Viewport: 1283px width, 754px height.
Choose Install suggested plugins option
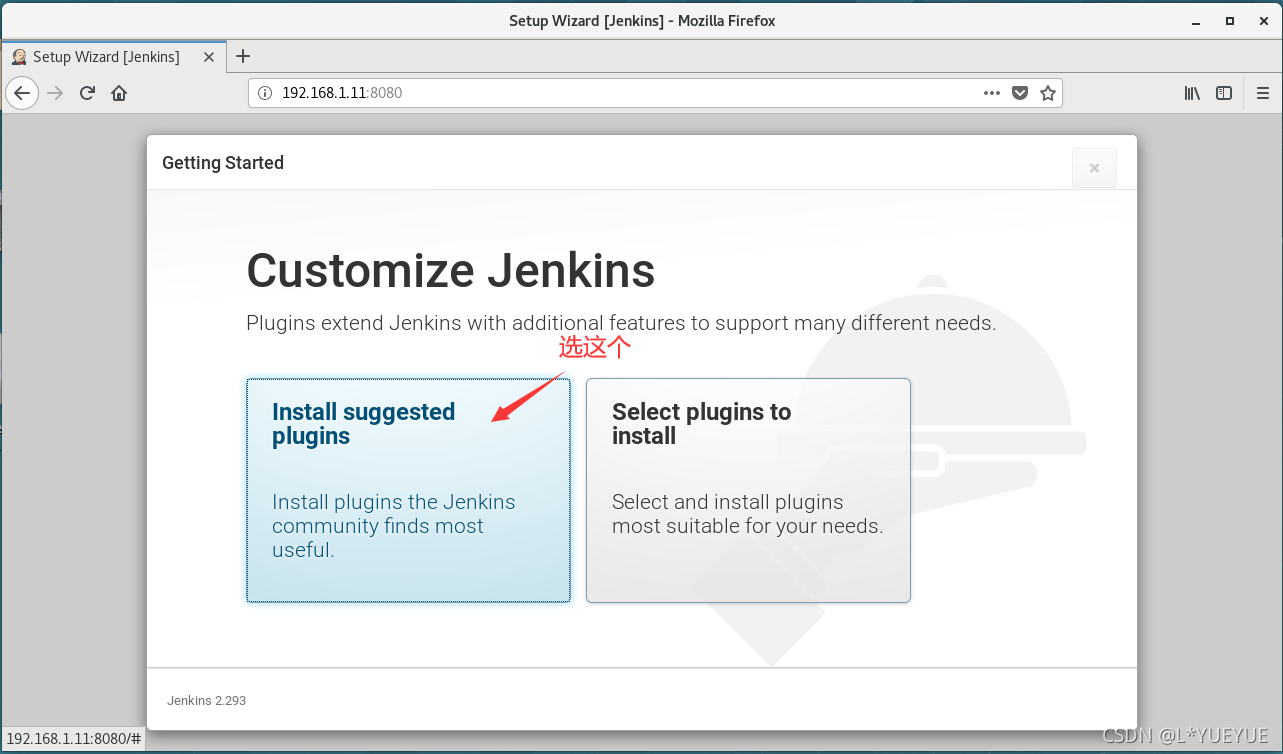[408, 490]
